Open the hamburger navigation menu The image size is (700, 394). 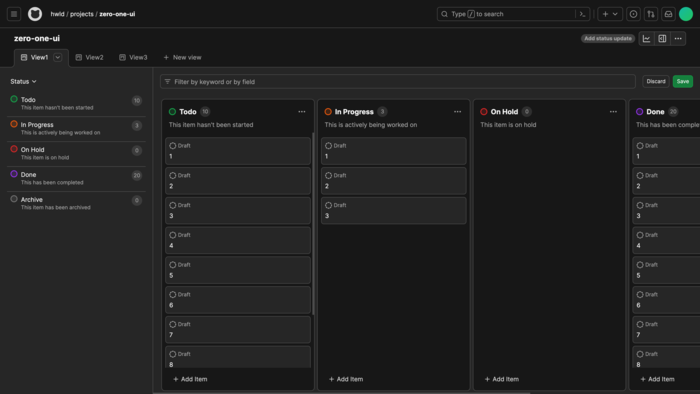click(x=14, y=14)
